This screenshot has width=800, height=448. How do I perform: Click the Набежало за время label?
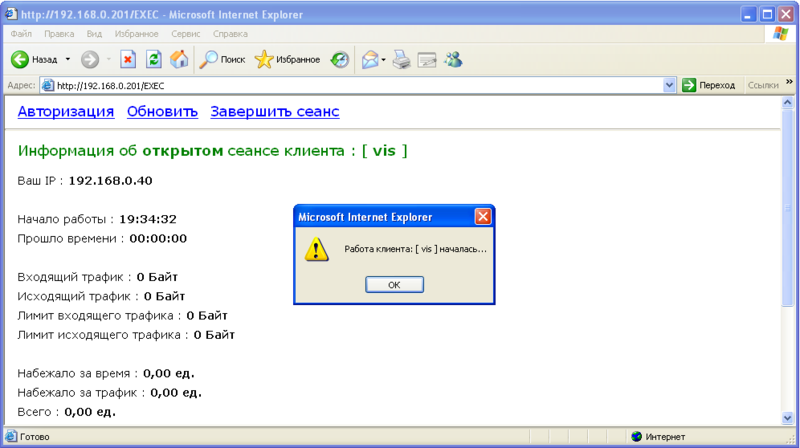coord(73,374)
